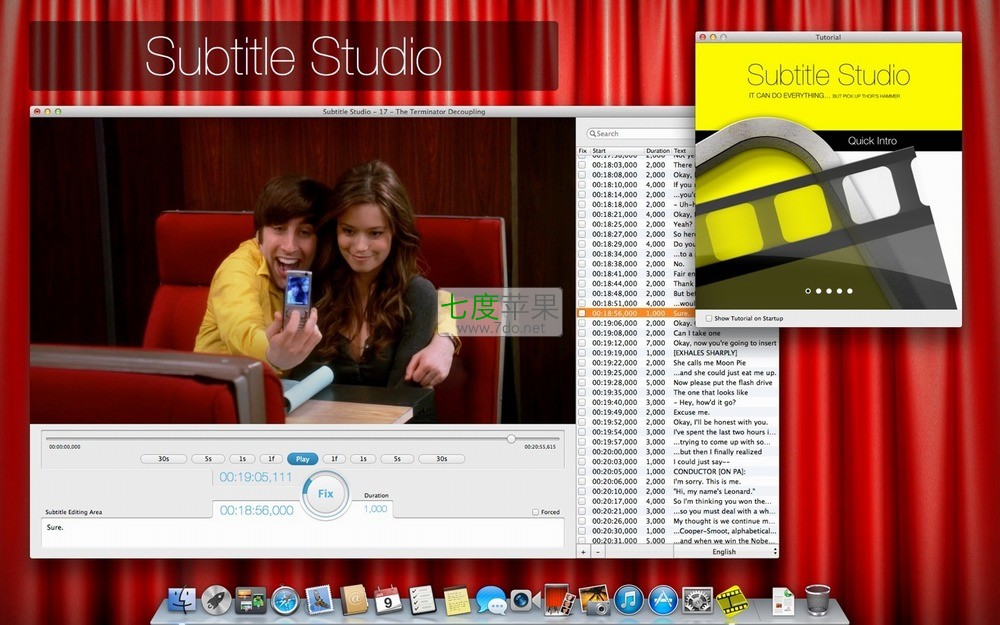
Task: Click the Duration 1,000 field
Action: tap(376, 509)
